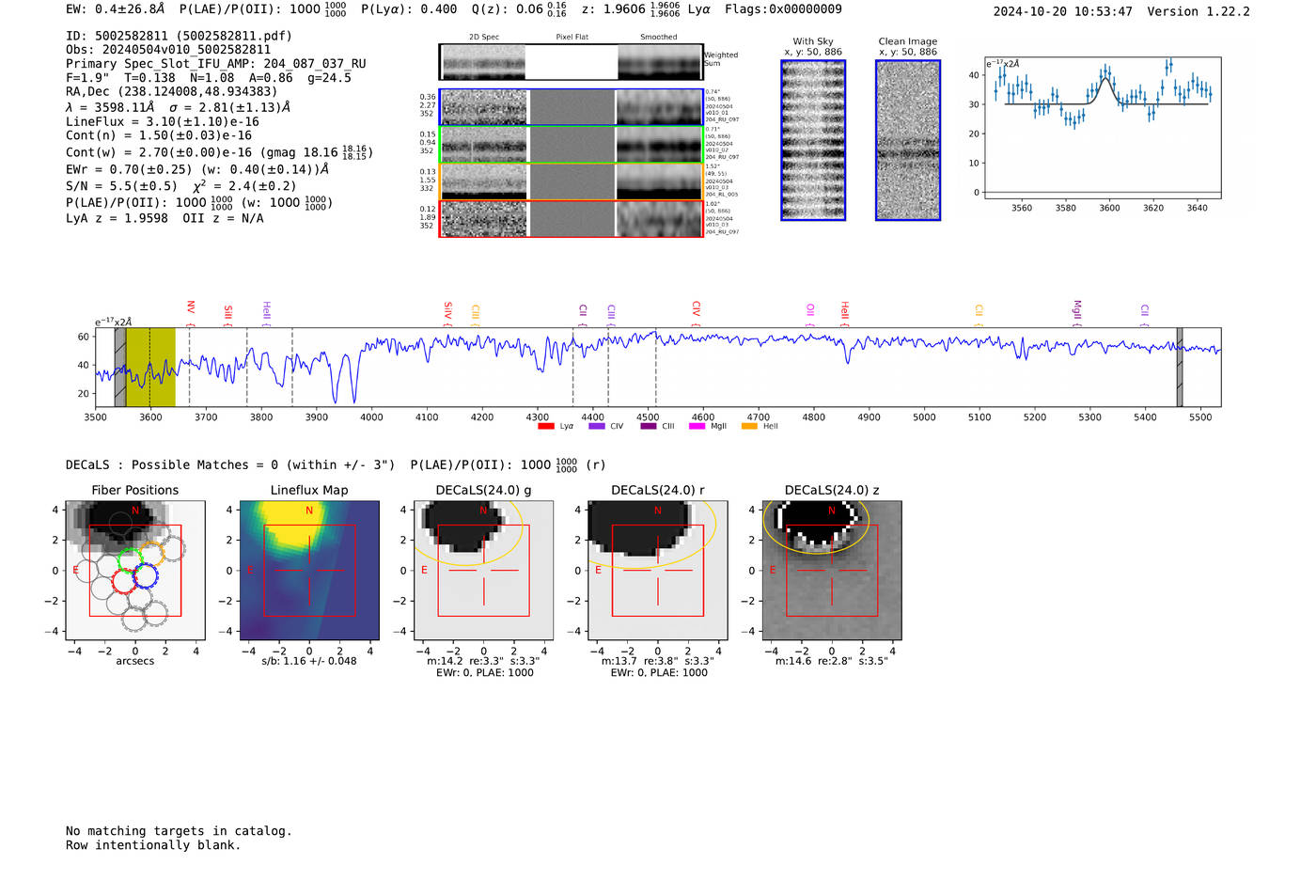Click the green dashed fiber circle
This screenshot has height=896, width=1316.
point(130,559)
